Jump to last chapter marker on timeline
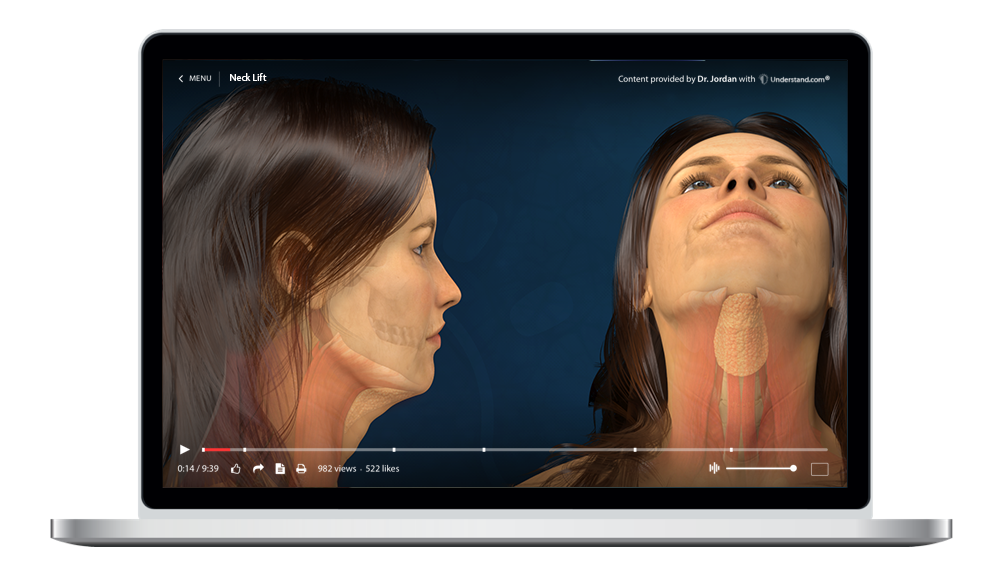The width and height of the screenshot is (1003, 575). click(731, 450)
